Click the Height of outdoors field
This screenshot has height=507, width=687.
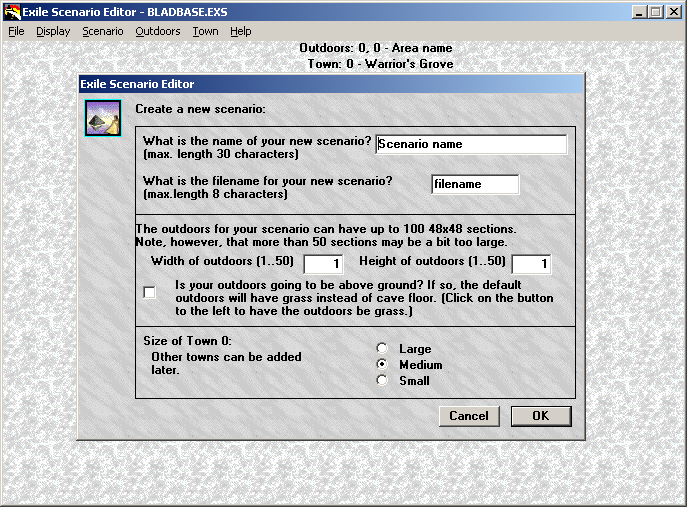[531, 264]
